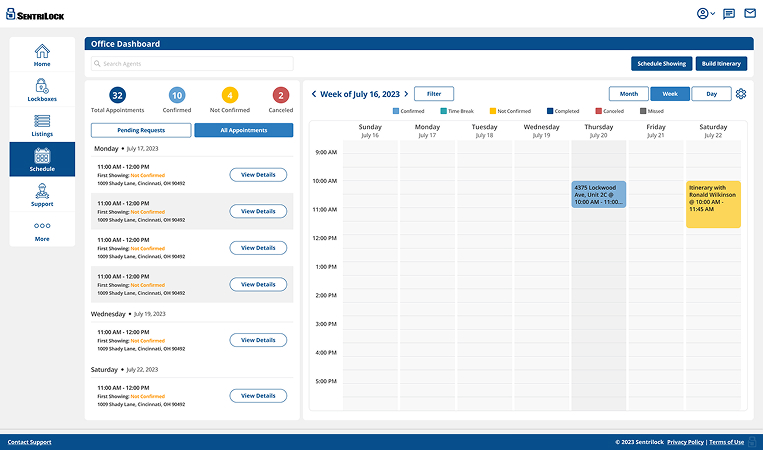Go to Listings in sidebar
Viewport: 764px width, 450px height.
(42, 124)
